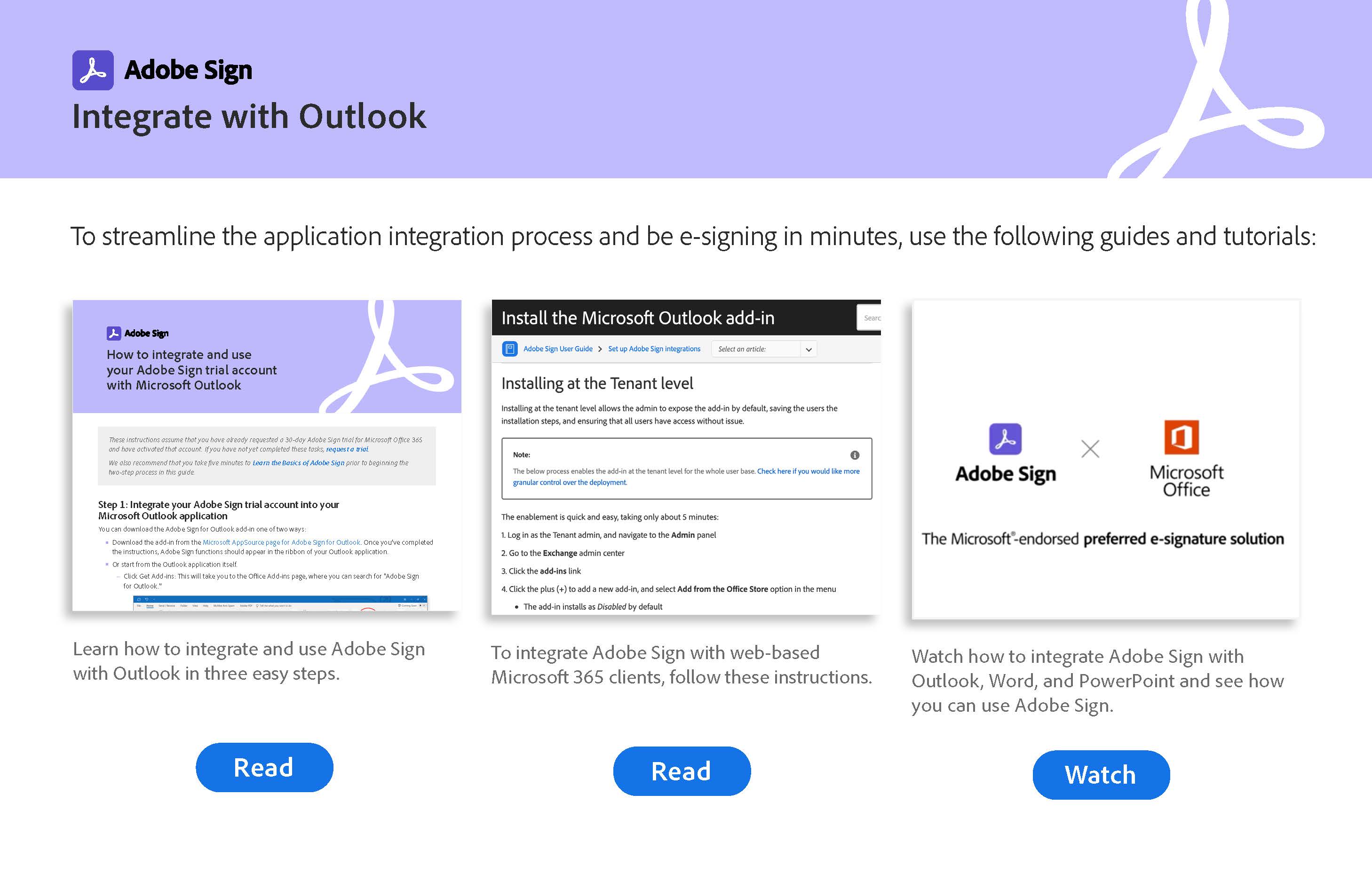Screen dimensions: 1372x882
Task: Click the info icon in the Note box
Action: [x=855, y=455]
